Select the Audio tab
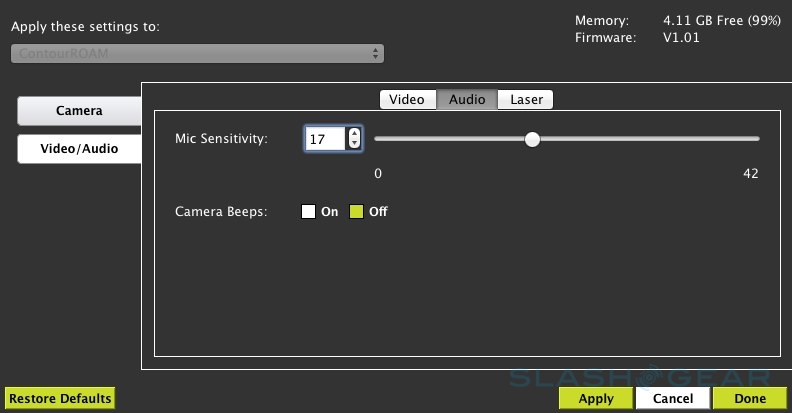This screenshot has height=413, width=792. tap(467, 99)
